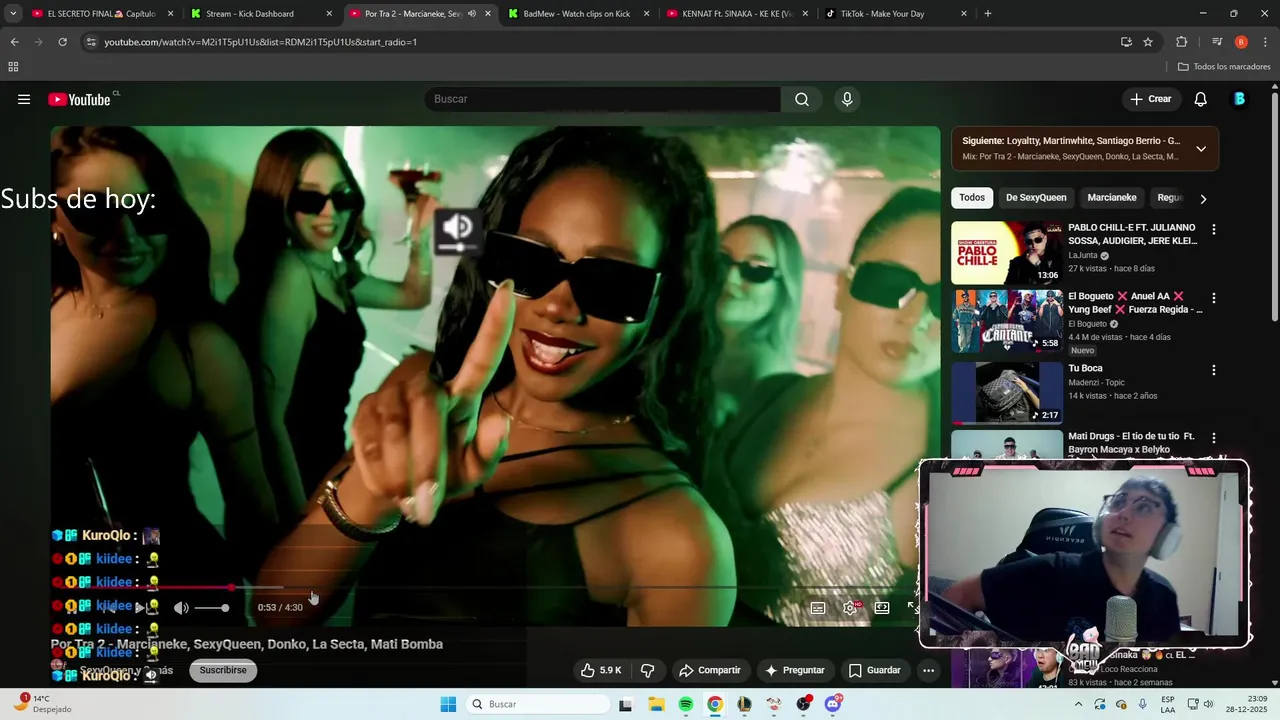
Task: Open Chrome media control icon
Action: pos(1217,42)
